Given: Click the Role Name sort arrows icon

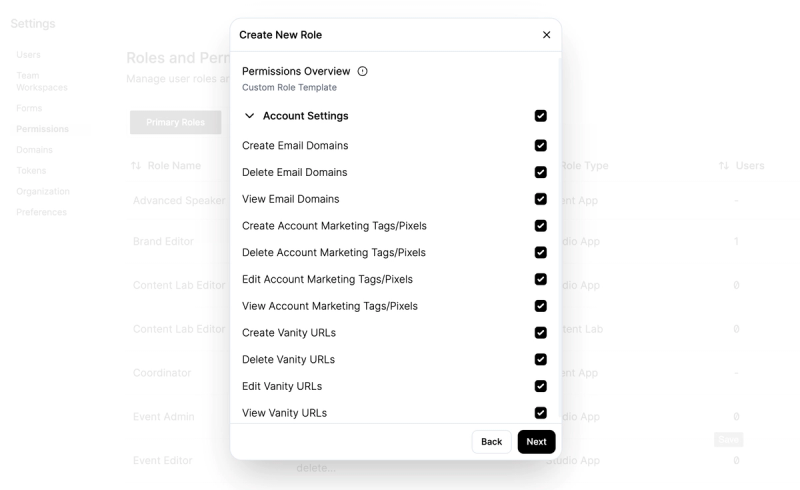Looking at the screenshot, I should point(136,166).
